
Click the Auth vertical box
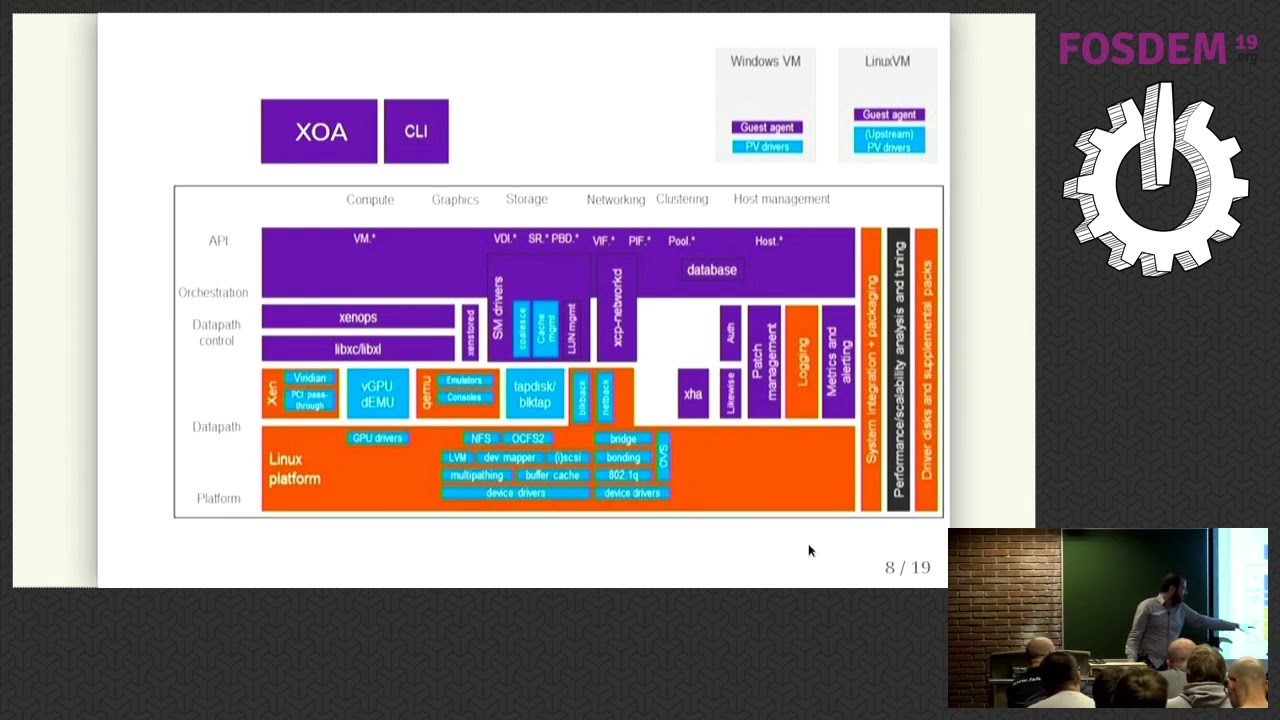(730, 334)
